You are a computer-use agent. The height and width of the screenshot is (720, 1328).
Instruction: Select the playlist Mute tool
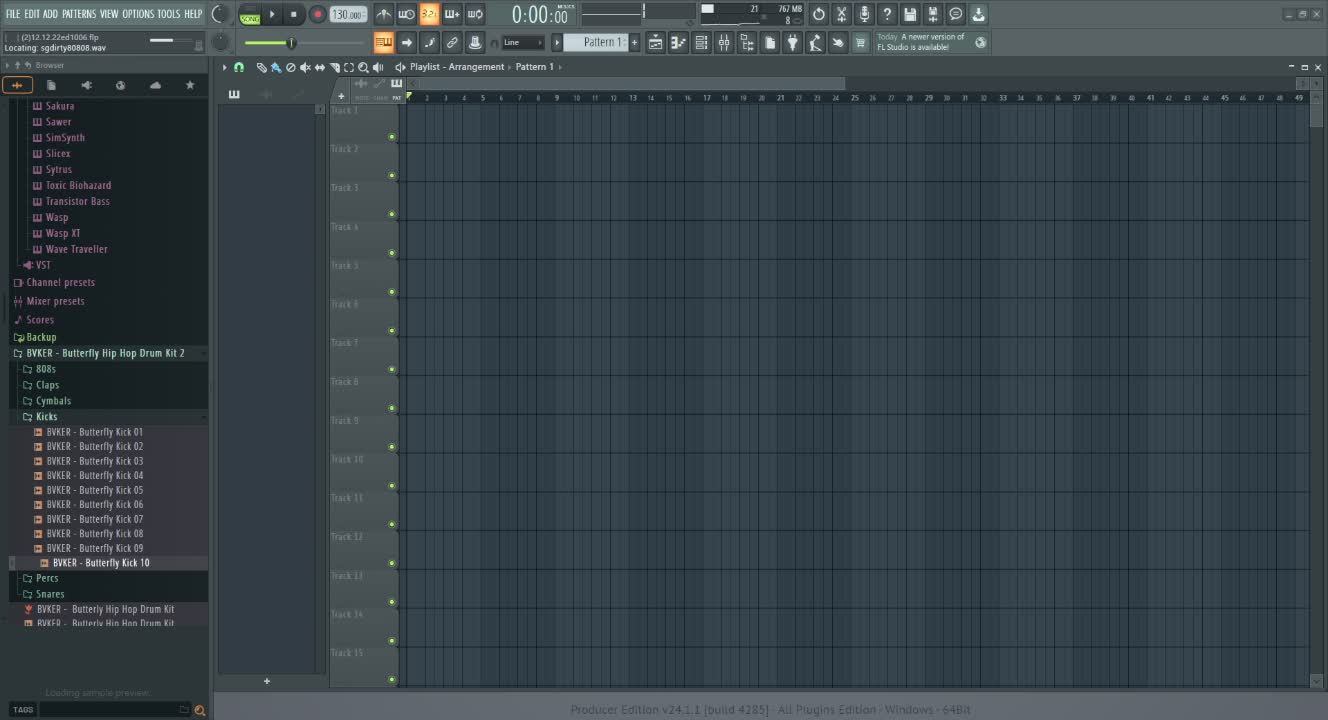[x=305, y=67]
